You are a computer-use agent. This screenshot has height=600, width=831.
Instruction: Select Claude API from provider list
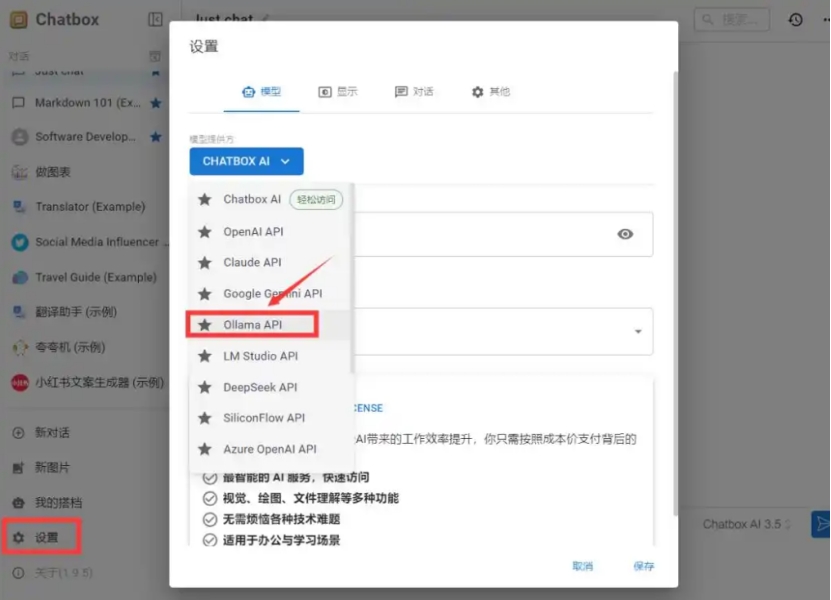pyautogui.click(x=270, y=262)
